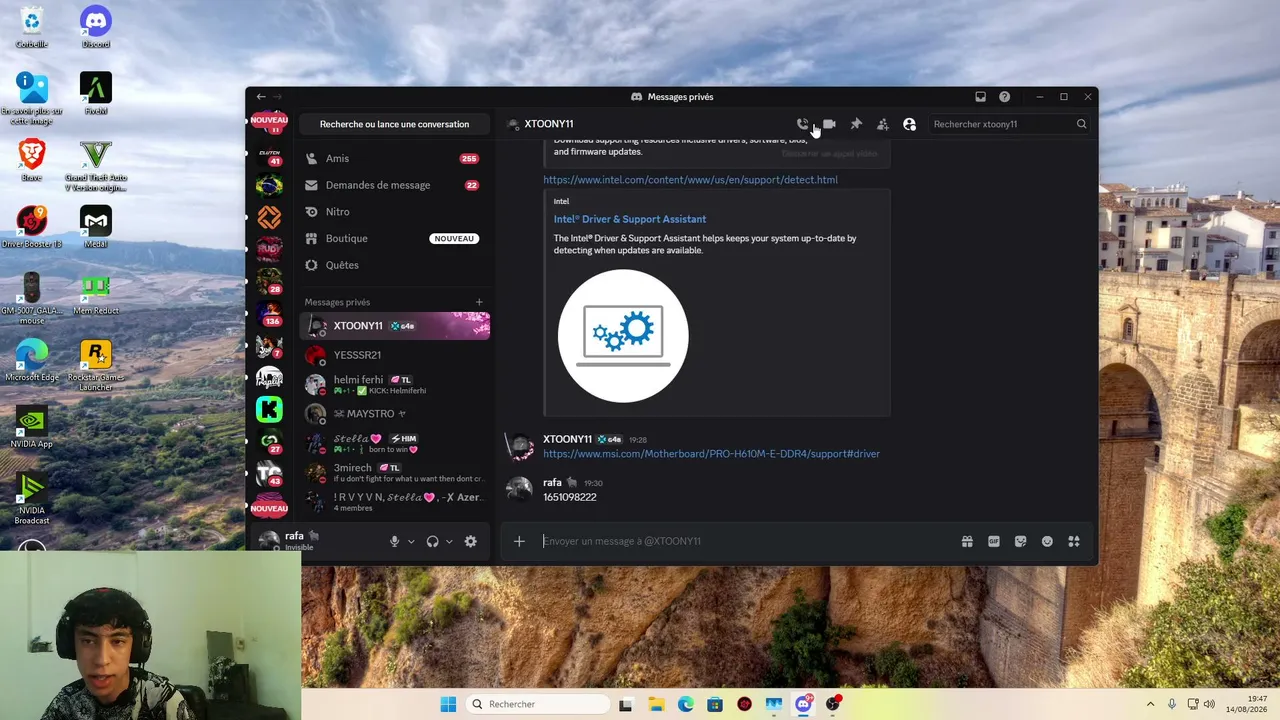Select the XTOONY11 conversation in the list
The image size is (1280, 720).
tap(394, 326)
